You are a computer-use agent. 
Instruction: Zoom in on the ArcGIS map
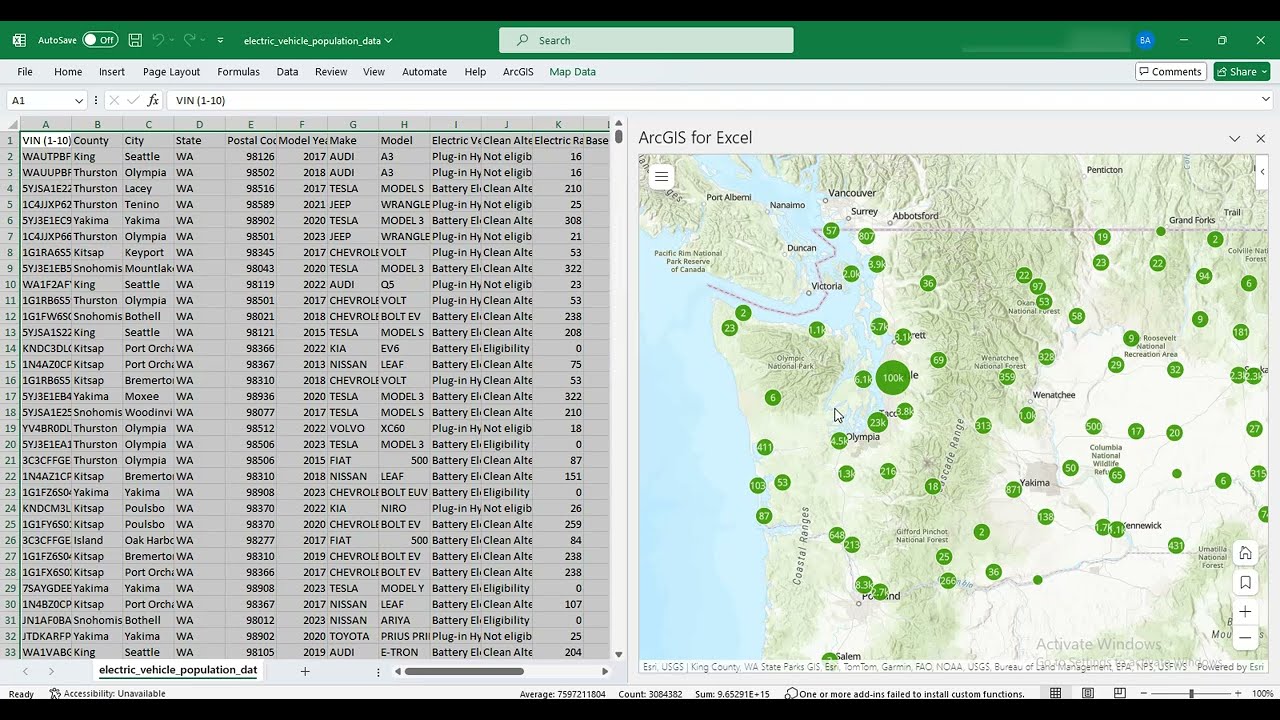(1245, 611)
